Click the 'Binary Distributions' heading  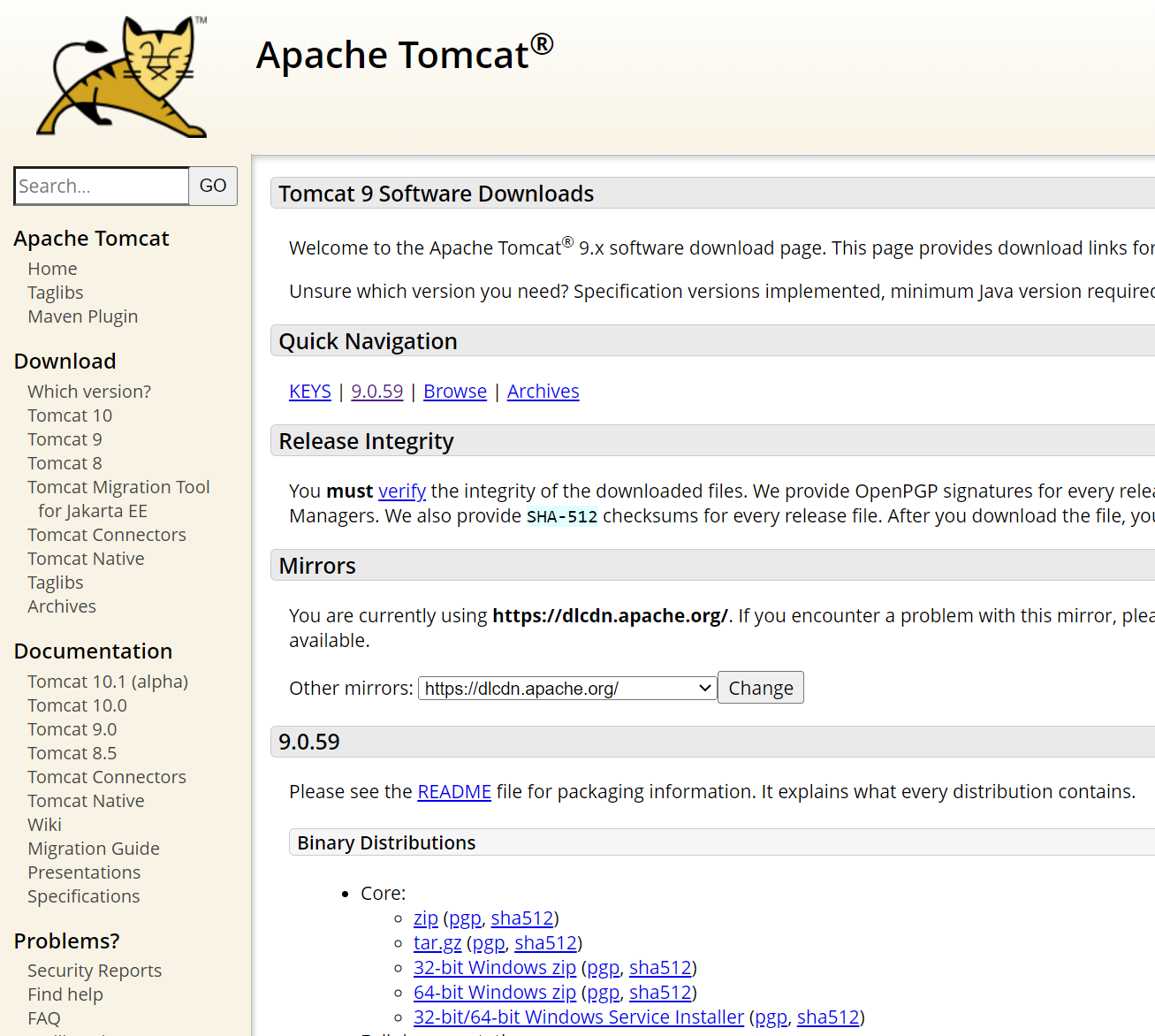(386, 843)
